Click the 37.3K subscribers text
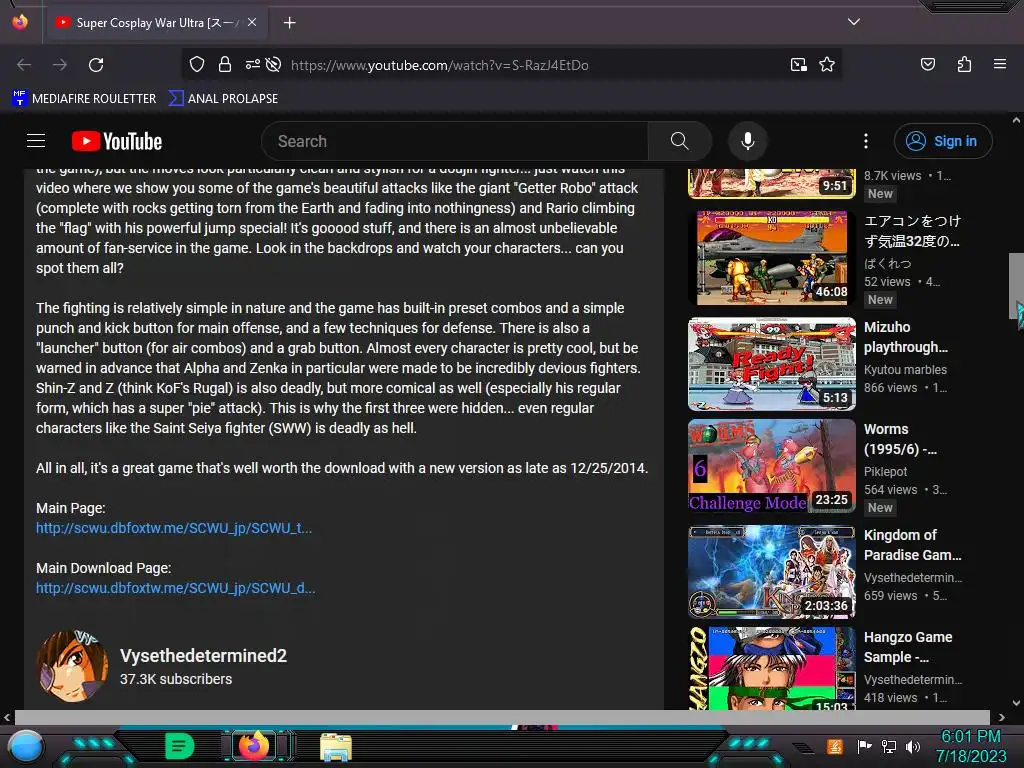This screenshot has width=1024, height=768. [176, 679]
